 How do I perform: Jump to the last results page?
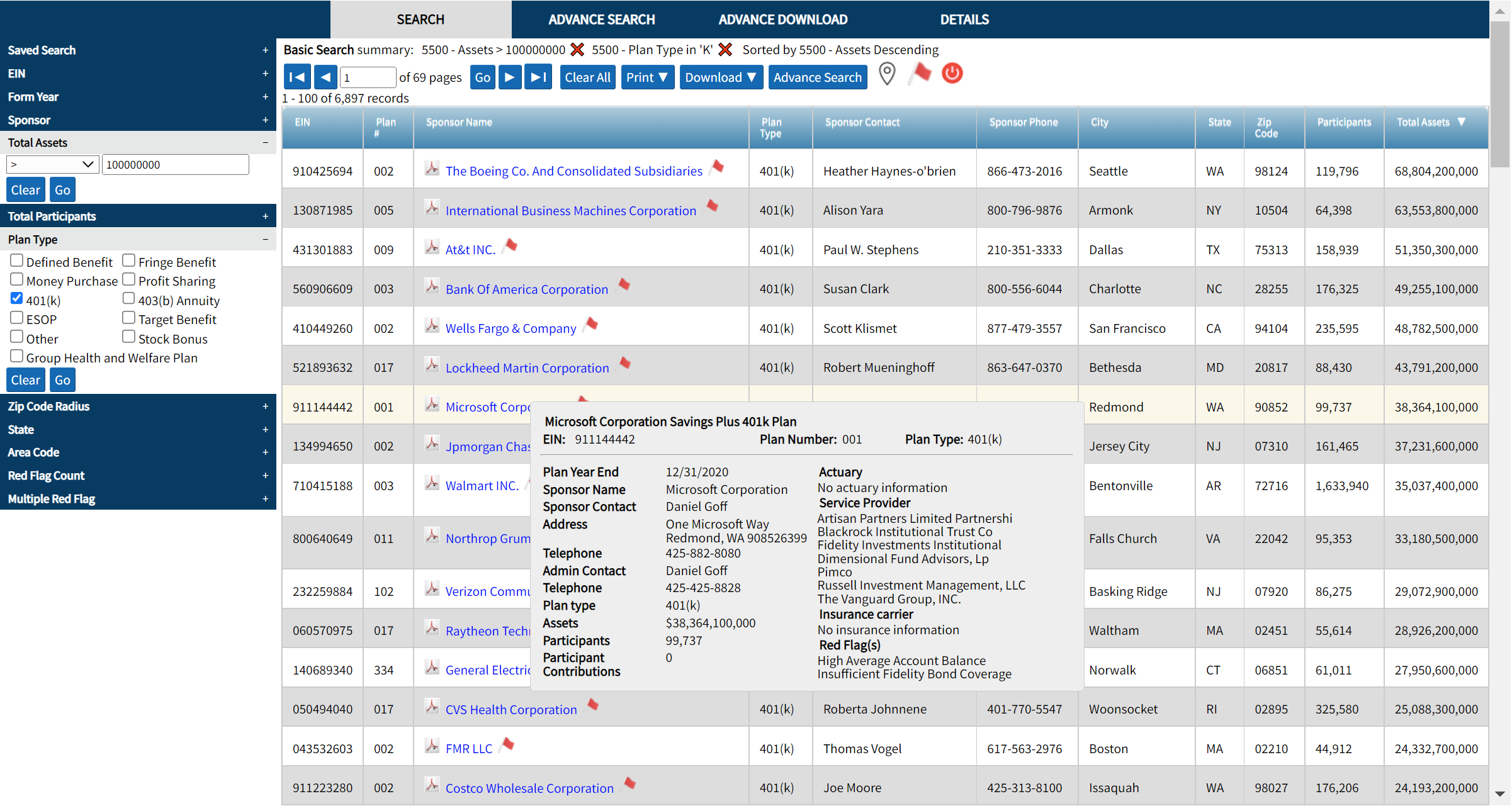538,77
